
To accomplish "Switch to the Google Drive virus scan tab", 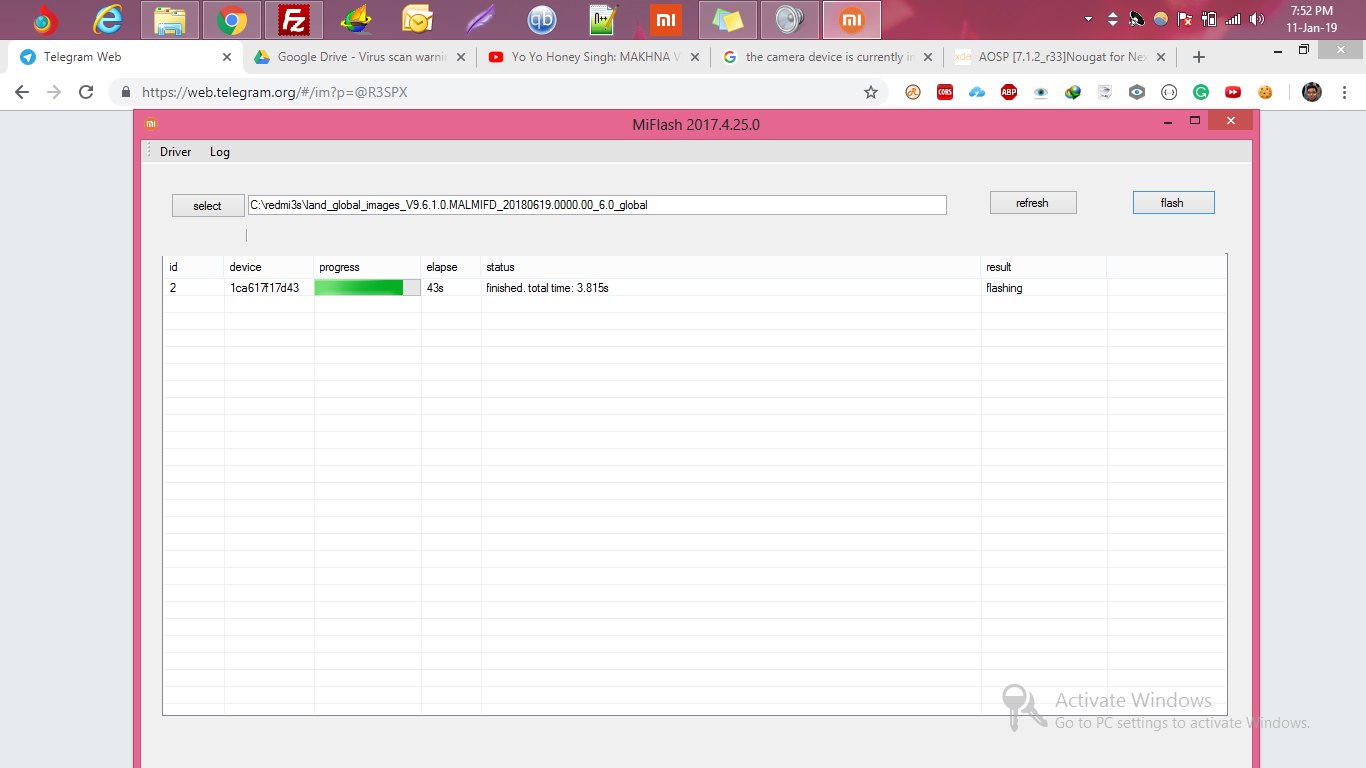I will click(360, 57).
